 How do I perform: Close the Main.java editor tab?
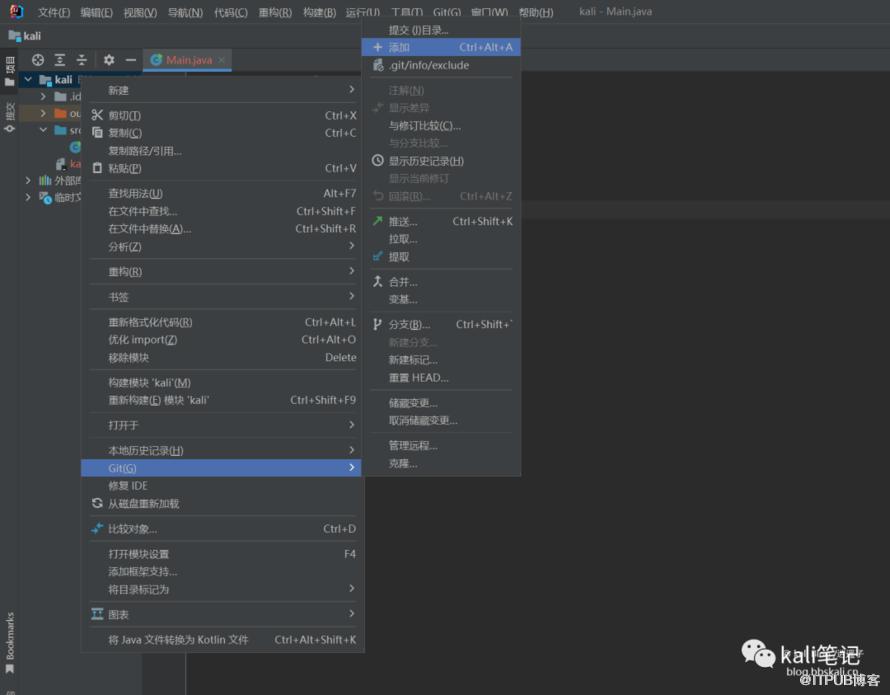click(x=222, y=60)
